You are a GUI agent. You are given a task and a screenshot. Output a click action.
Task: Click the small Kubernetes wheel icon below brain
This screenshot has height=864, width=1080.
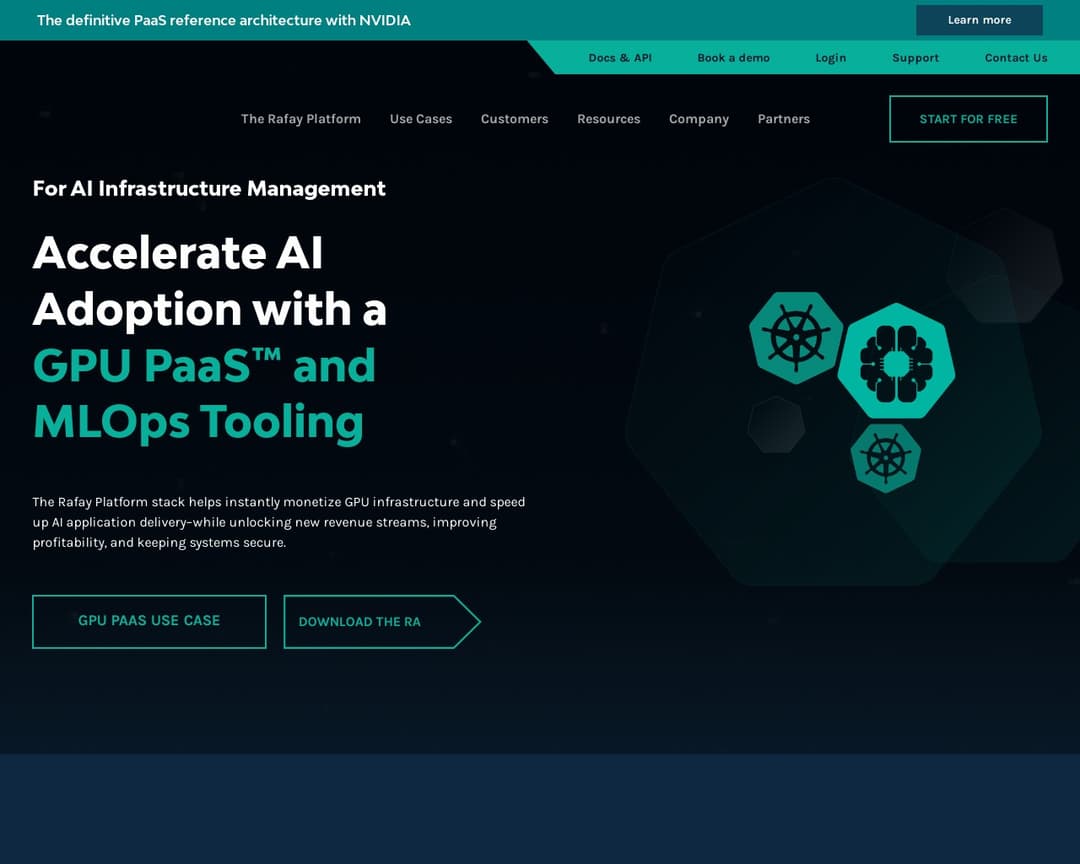[886, 458]
